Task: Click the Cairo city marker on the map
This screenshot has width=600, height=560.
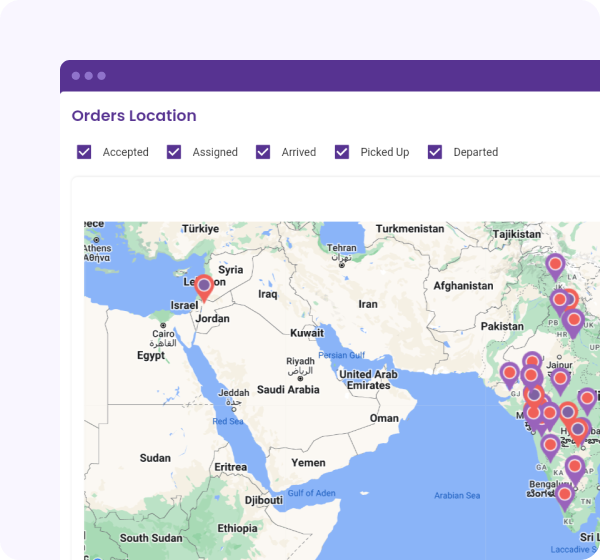Action: [163, 325]
